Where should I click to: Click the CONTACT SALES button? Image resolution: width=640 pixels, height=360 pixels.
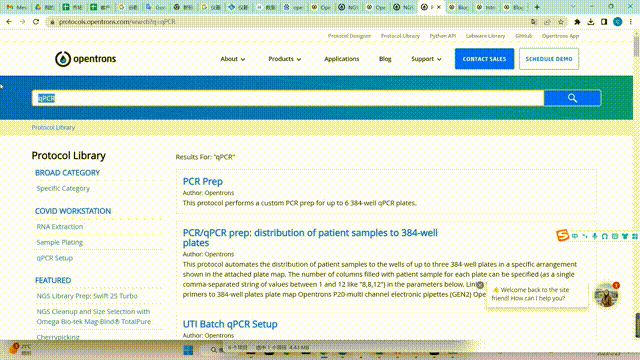coord(484,59)
